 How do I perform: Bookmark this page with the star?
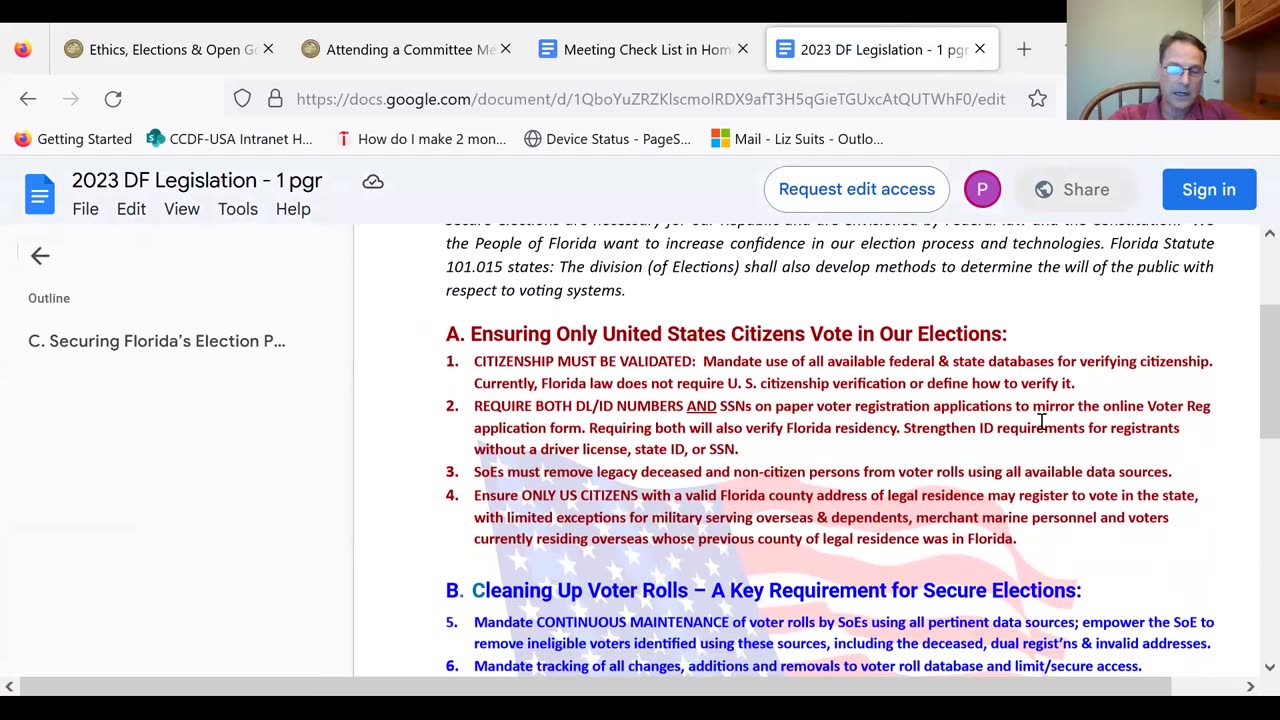pyautogui.click(x=1037, y=99)
